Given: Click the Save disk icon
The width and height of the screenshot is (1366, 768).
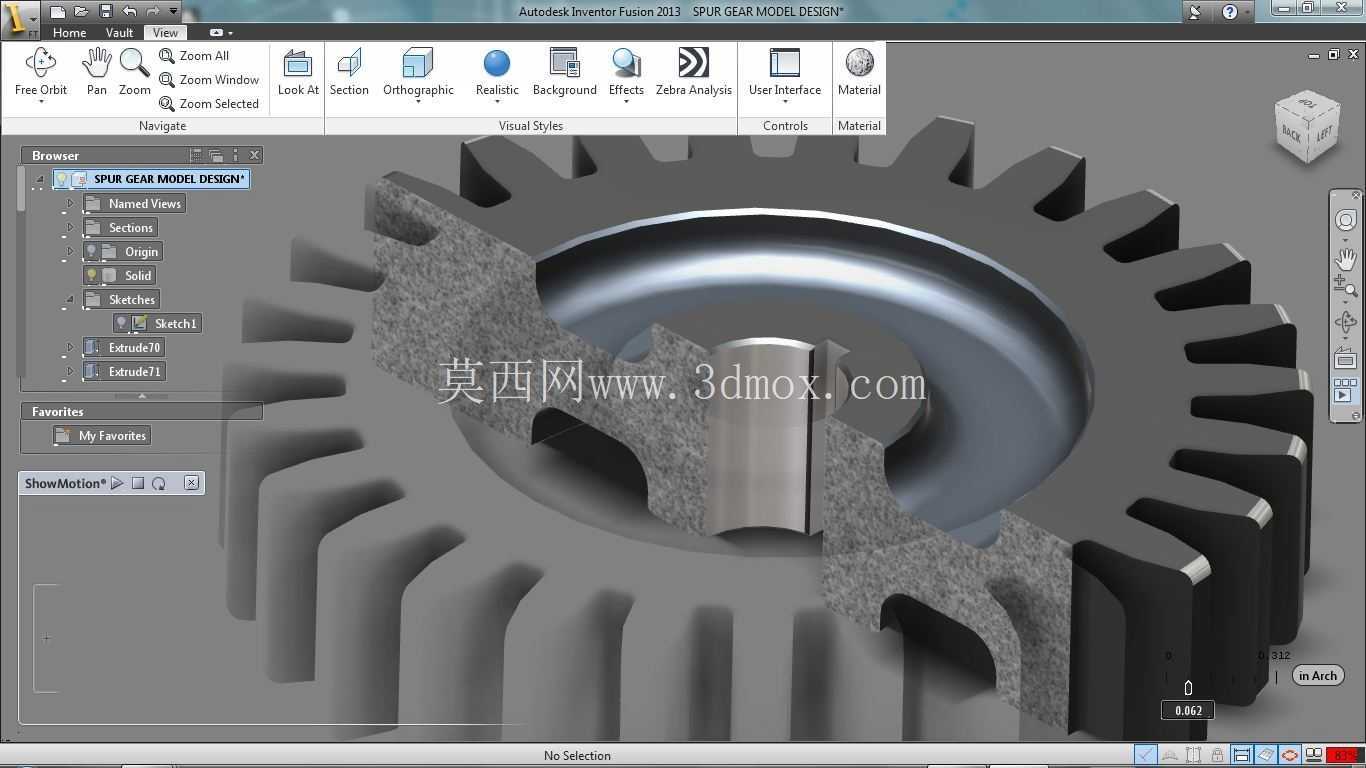Looking at the screenshot, I should 105,11.
